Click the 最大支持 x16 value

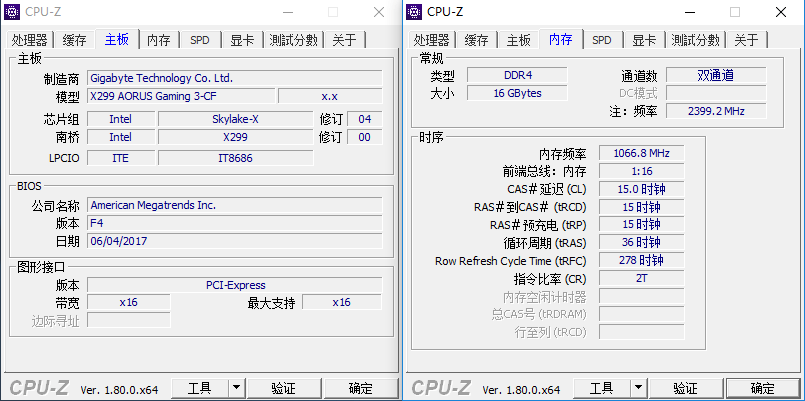click(x=341, y=302)
